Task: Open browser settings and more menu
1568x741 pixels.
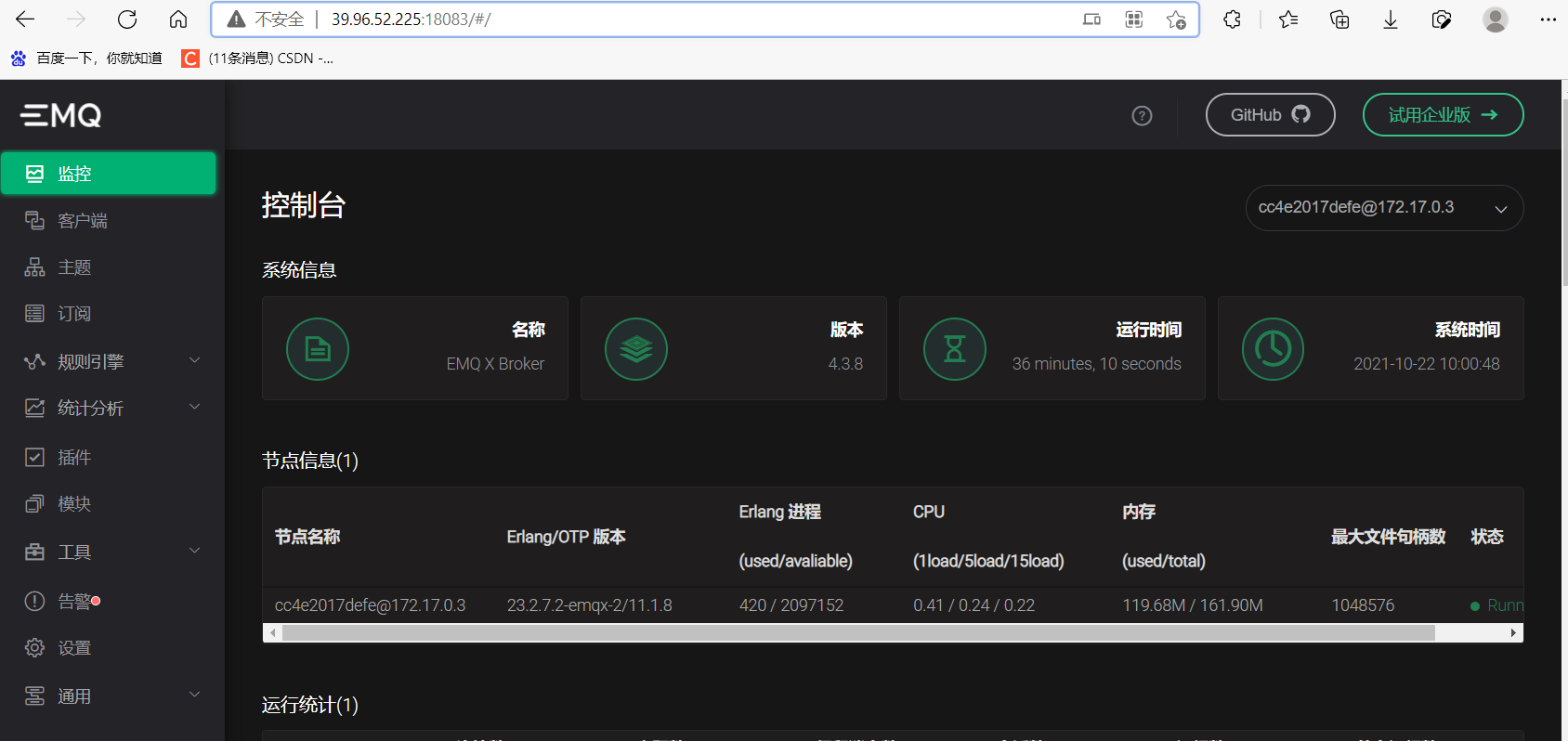Action: [1548, 19]
